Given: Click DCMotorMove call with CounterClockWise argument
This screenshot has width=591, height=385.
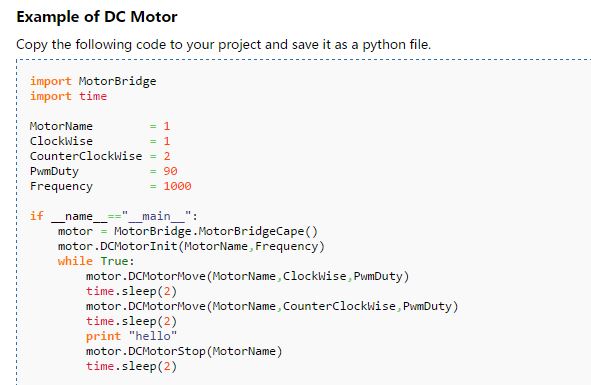Looking at the screenshot, I should coord(272,306).
